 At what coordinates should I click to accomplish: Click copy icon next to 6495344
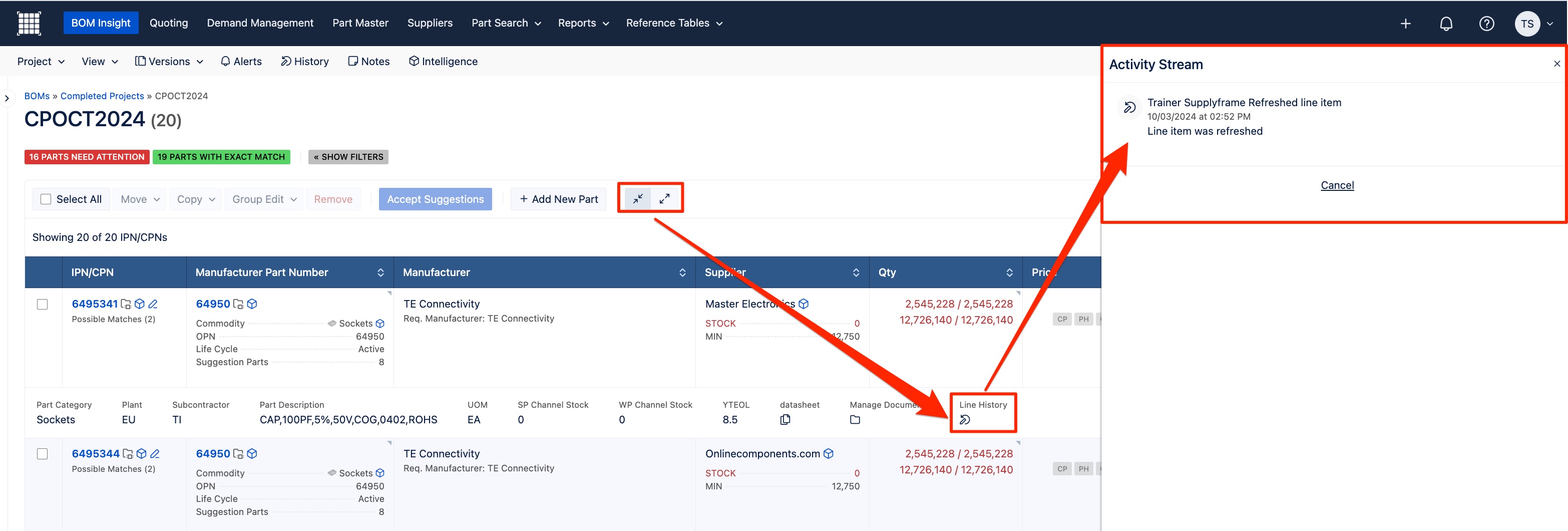[128, 454]
